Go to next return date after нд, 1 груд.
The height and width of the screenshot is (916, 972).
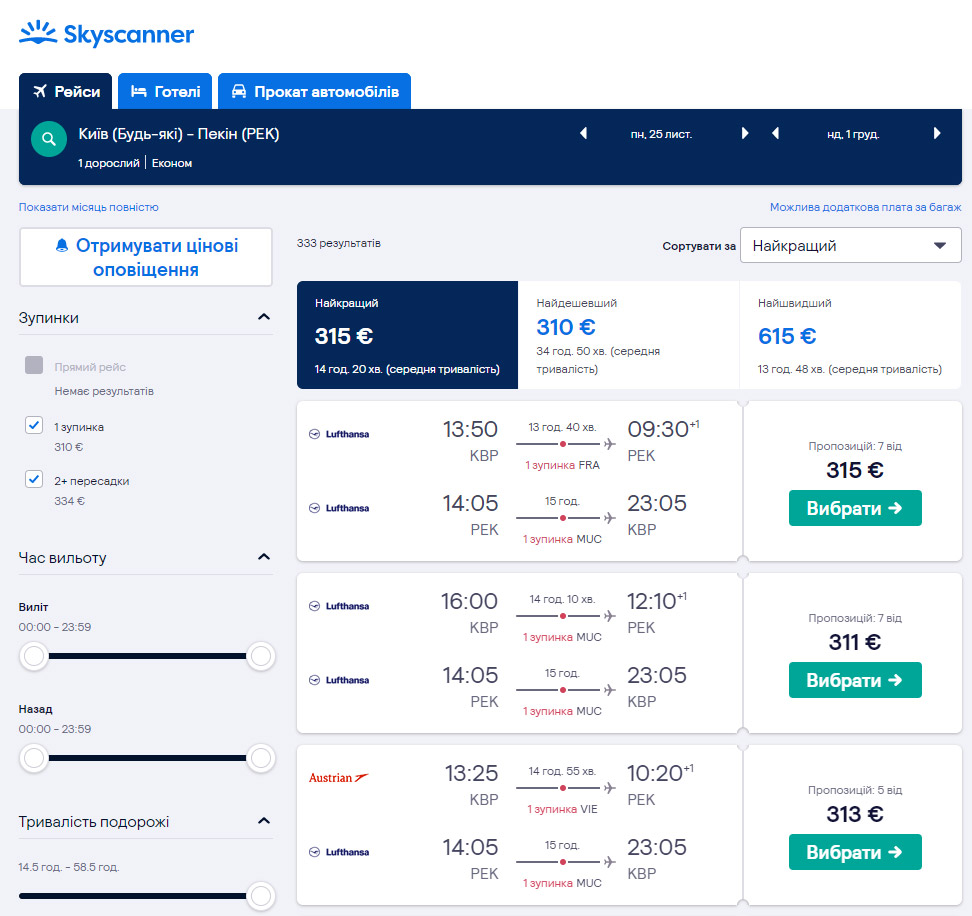(937, 133)
